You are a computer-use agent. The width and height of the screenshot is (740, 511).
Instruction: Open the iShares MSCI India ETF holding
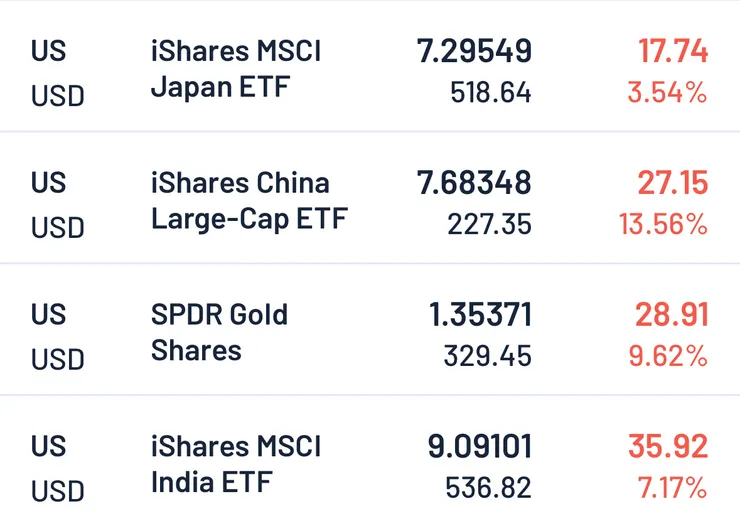236,464
